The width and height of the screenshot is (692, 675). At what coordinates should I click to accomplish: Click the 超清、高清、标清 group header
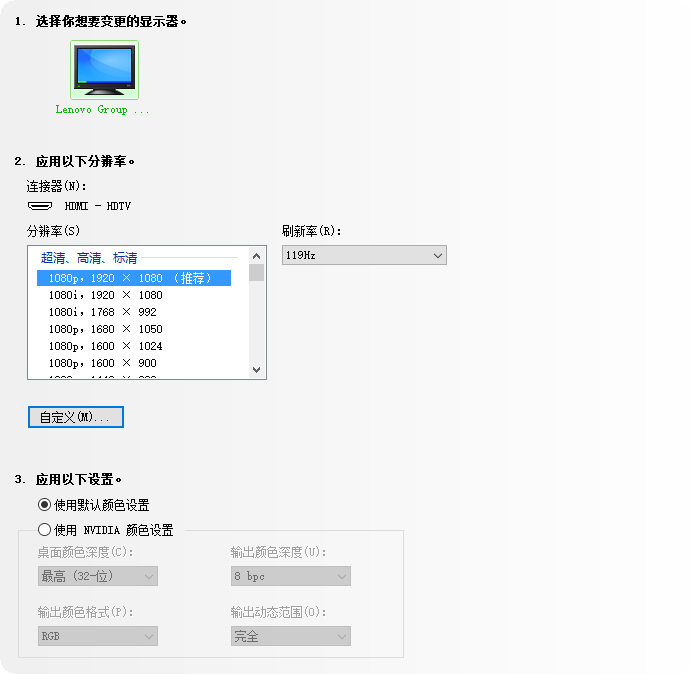click(x=89, y=258)
